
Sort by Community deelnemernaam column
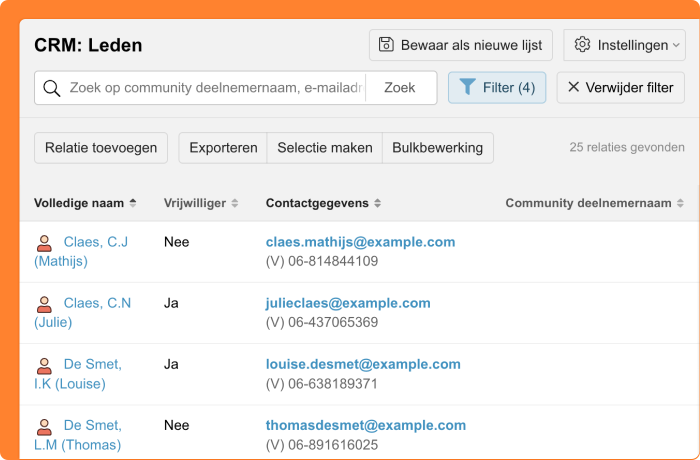click(680, 204)
